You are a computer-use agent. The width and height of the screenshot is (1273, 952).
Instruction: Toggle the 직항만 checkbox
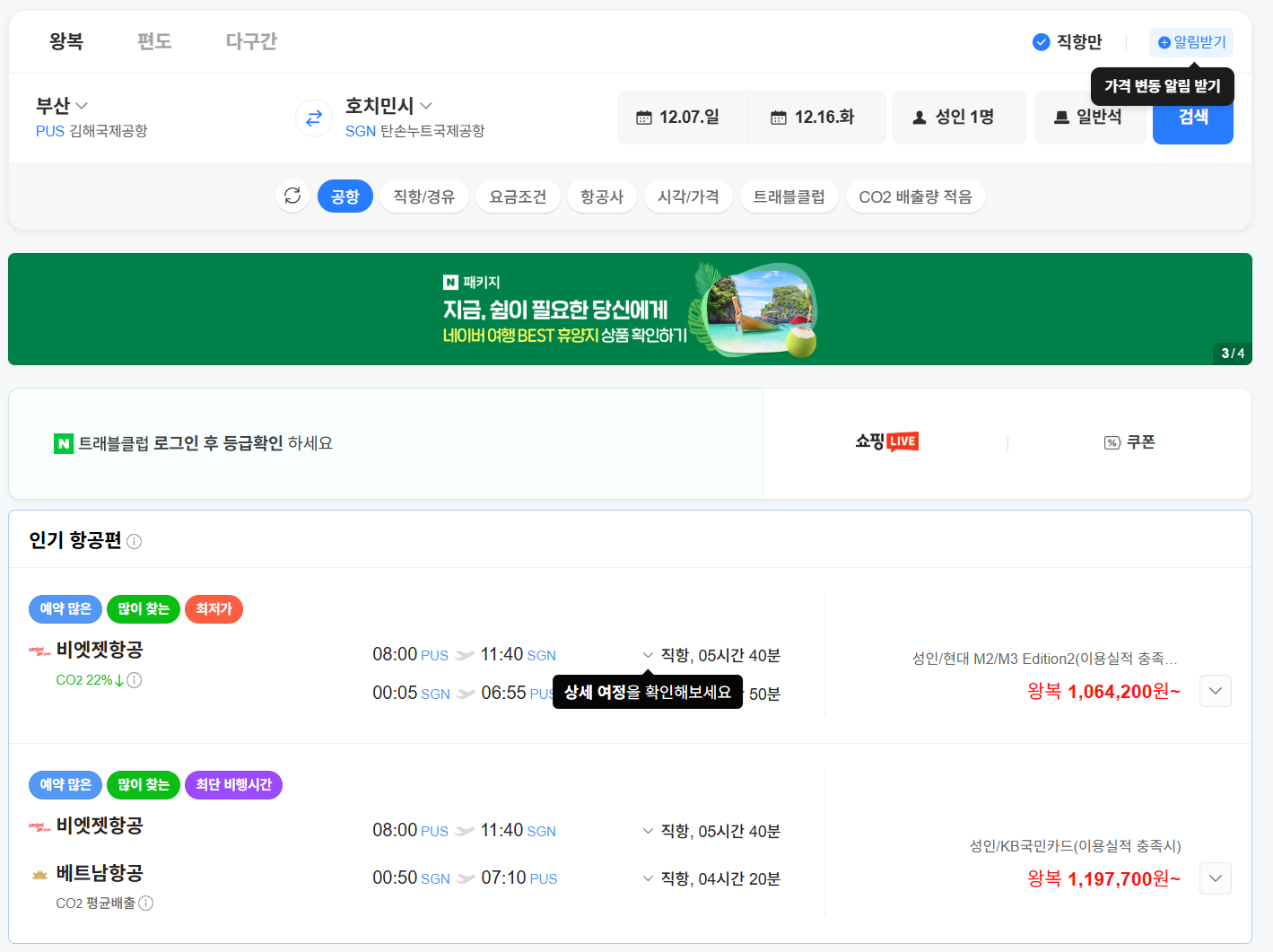pyautogui.click(x=1042, y=42)
